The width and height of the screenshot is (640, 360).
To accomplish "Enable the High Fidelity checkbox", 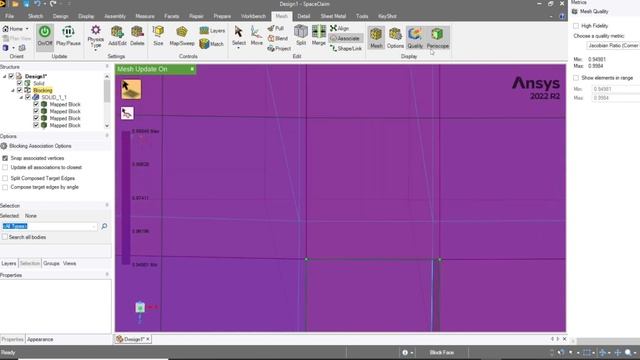I will coord(576,26).
